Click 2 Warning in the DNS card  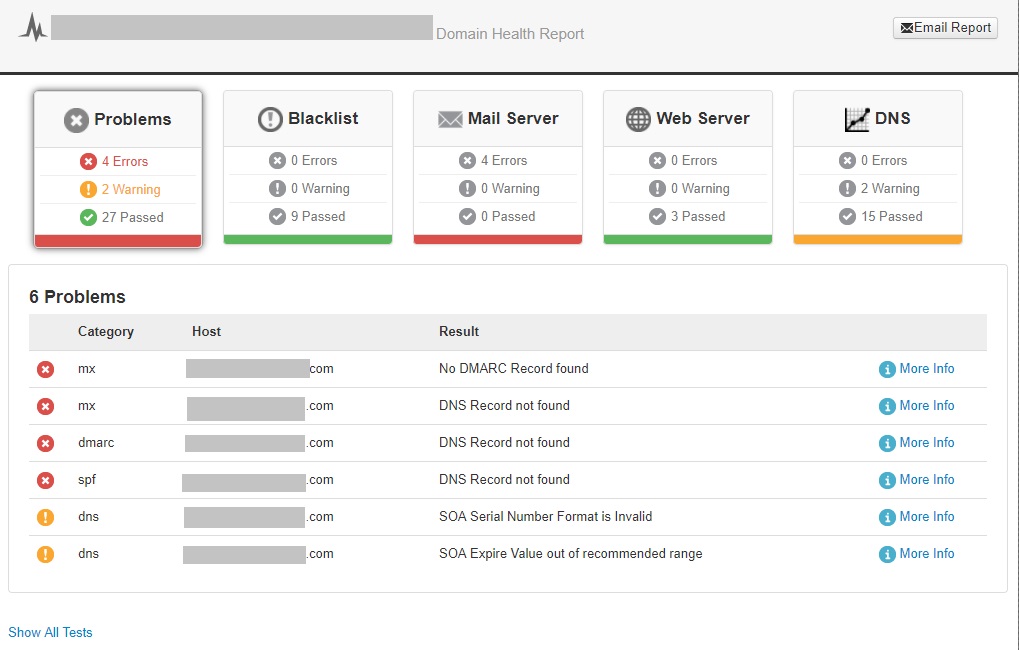[x=890, y=188]
